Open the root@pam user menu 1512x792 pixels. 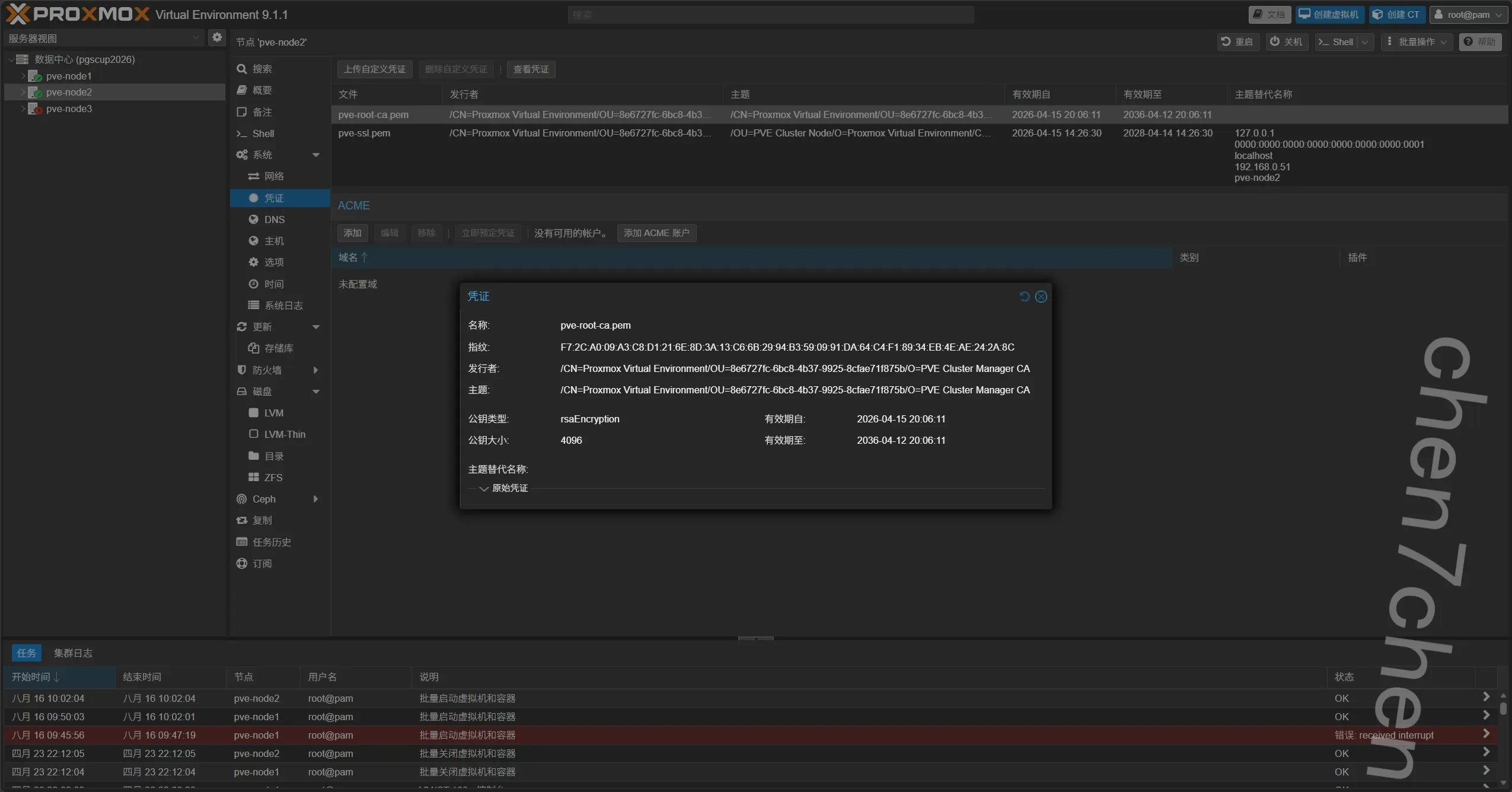[1468, 15]
